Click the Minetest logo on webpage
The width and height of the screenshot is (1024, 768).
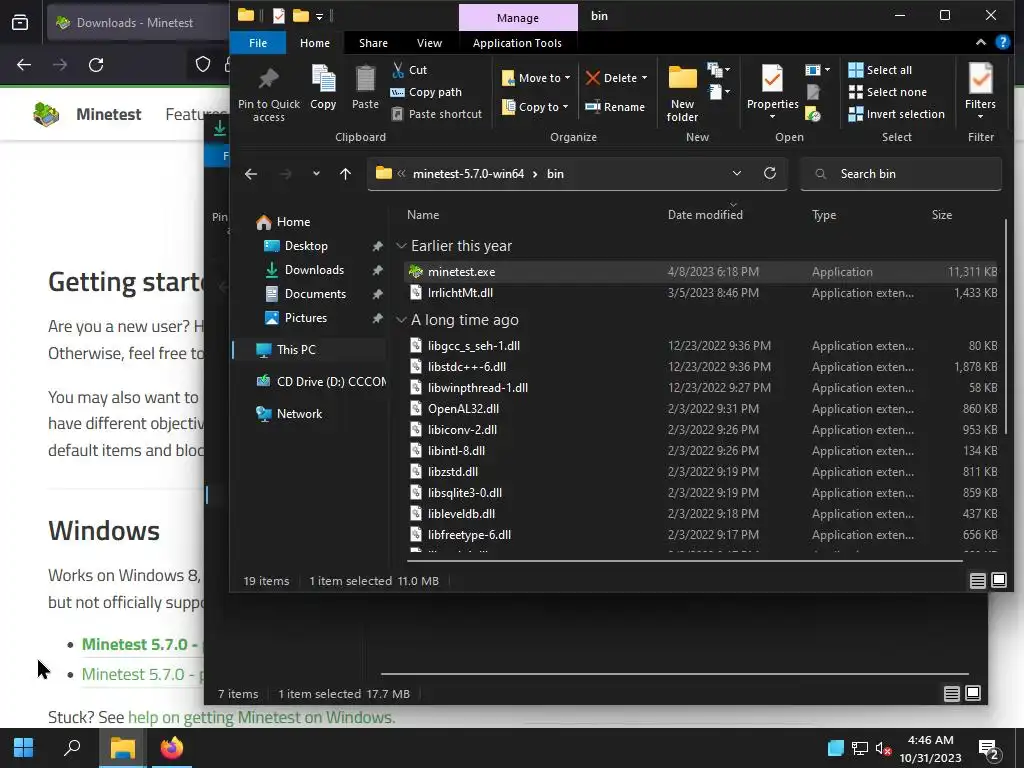pyautogui.click(x=46, y=114)
